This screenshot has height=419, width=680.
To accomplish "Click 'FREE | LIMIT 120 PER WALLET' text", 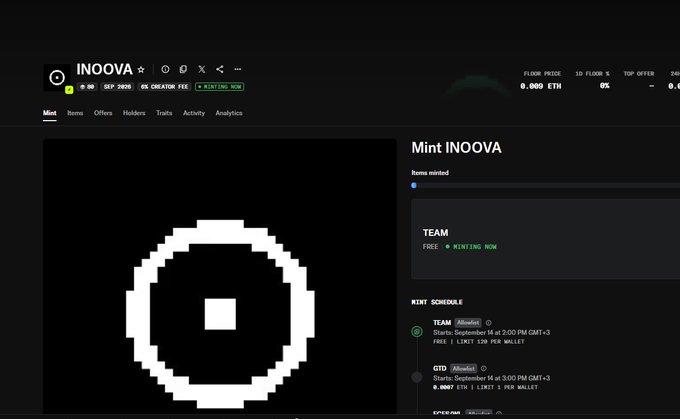I will pos(478,342).
